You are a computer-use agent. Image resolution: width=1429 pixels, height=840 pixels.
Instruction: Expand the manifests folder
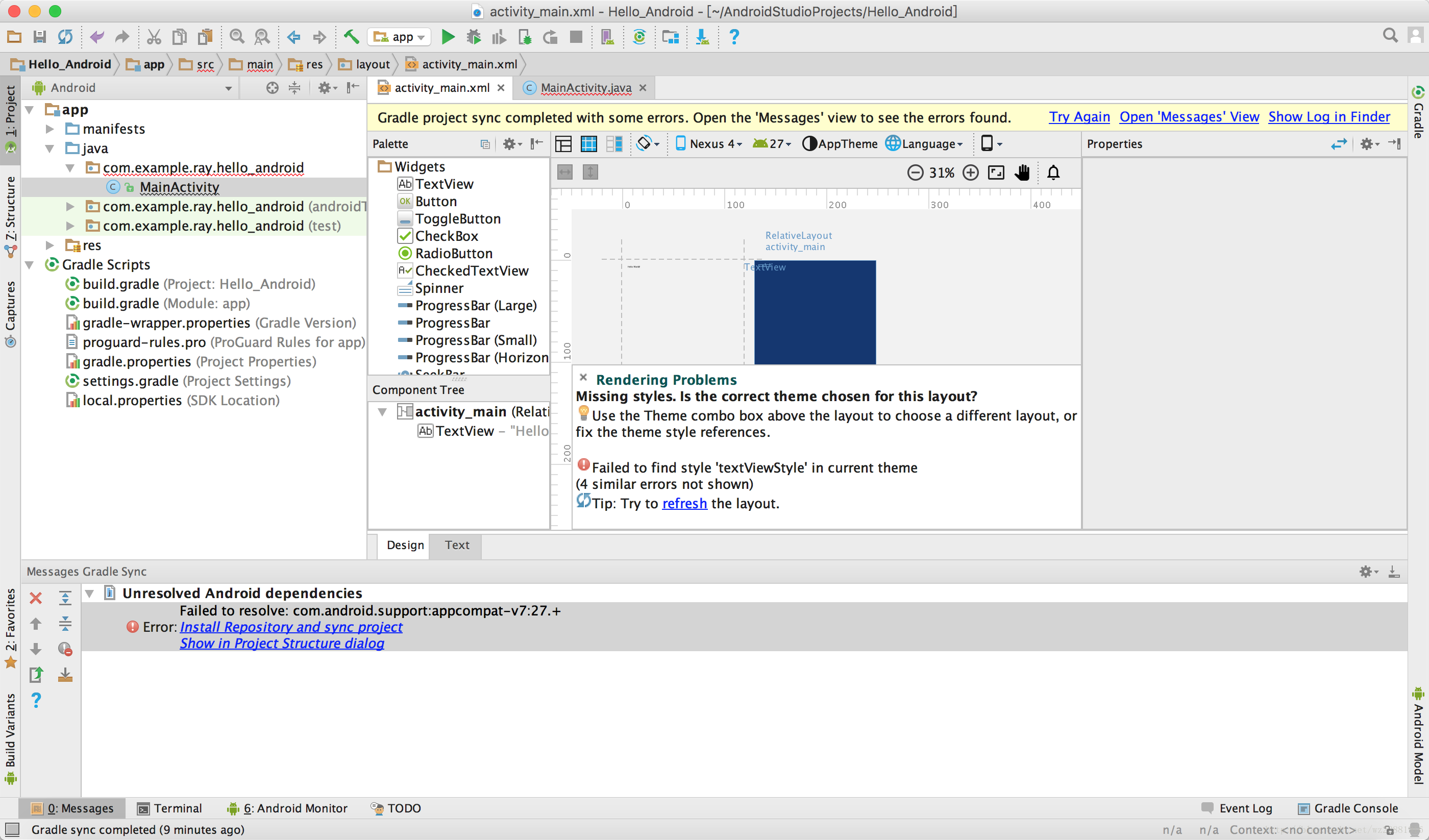point(50,129)
